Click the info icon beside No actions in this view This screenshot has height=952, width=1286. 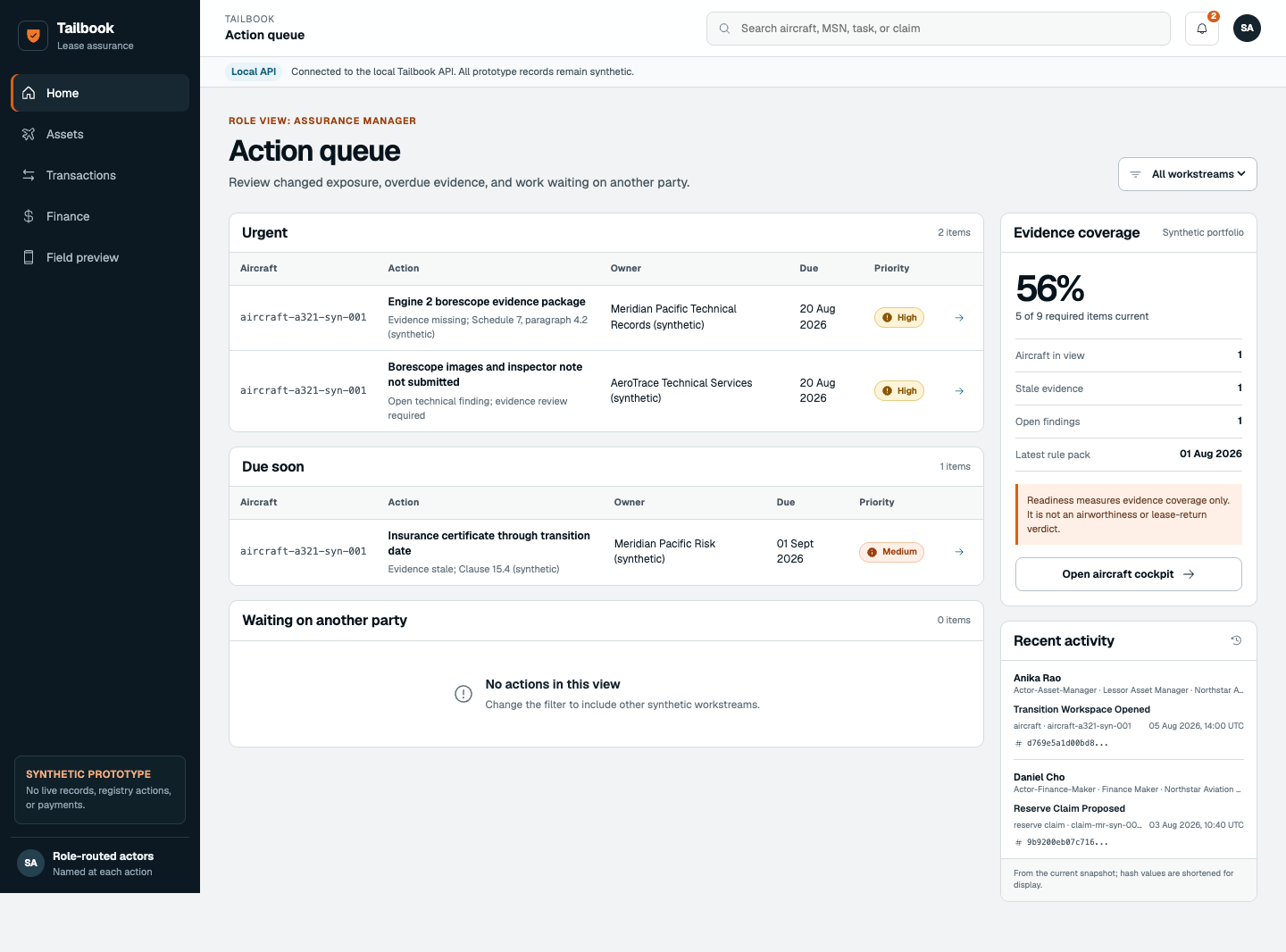click(x=463, y=694)
